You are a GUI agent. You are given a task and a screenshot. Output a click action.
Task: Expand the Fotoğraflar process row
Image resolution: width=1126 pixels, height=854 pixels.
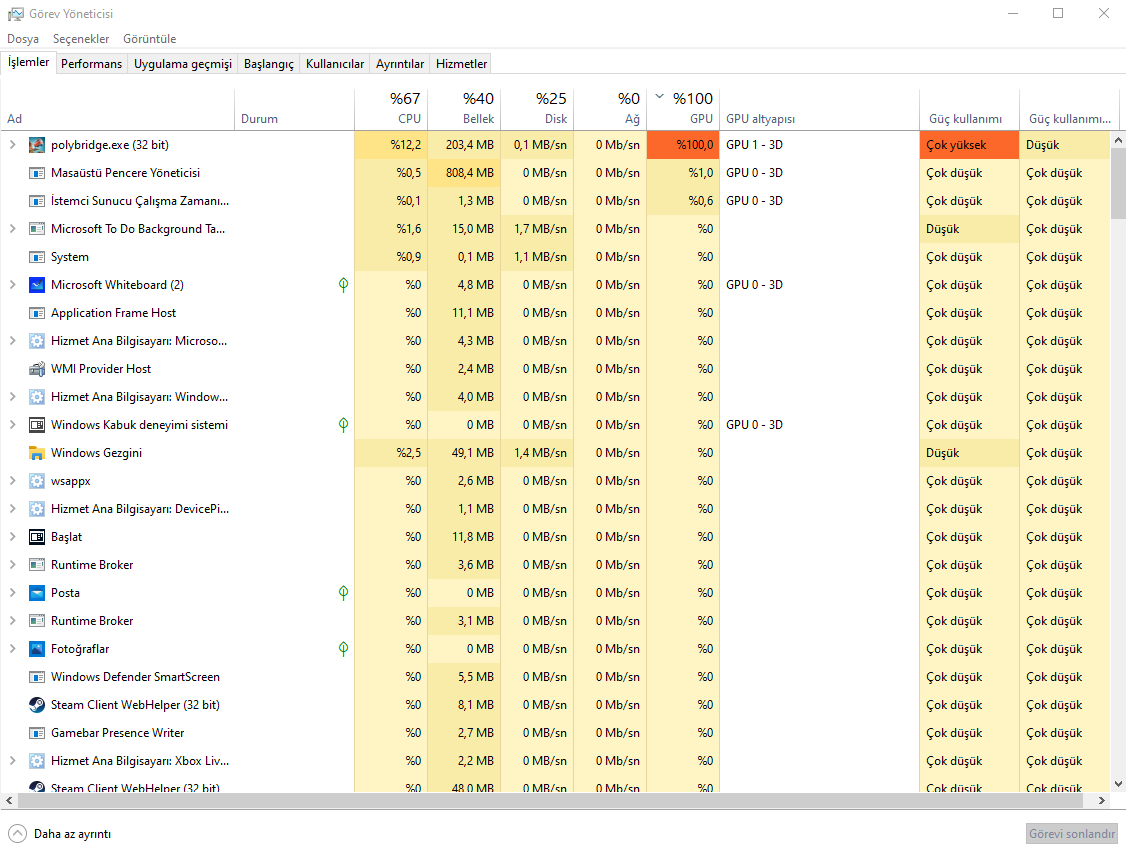pos(12,649)
